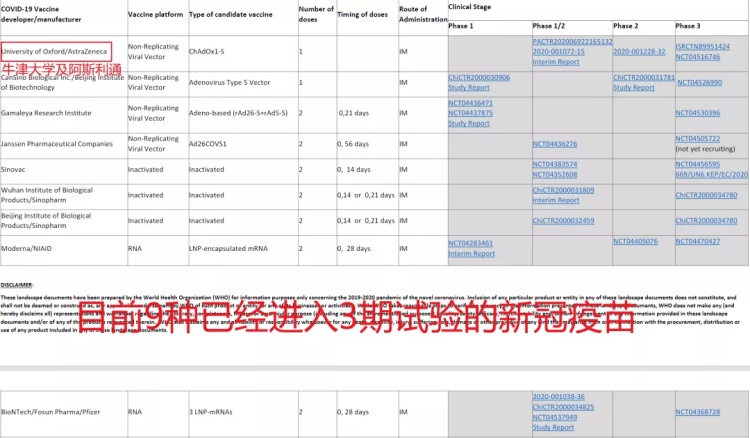Open NCT04526990 CanSino Phase 3 link
The height and width of the screenshot is (438, 750).
pos(700,82)
